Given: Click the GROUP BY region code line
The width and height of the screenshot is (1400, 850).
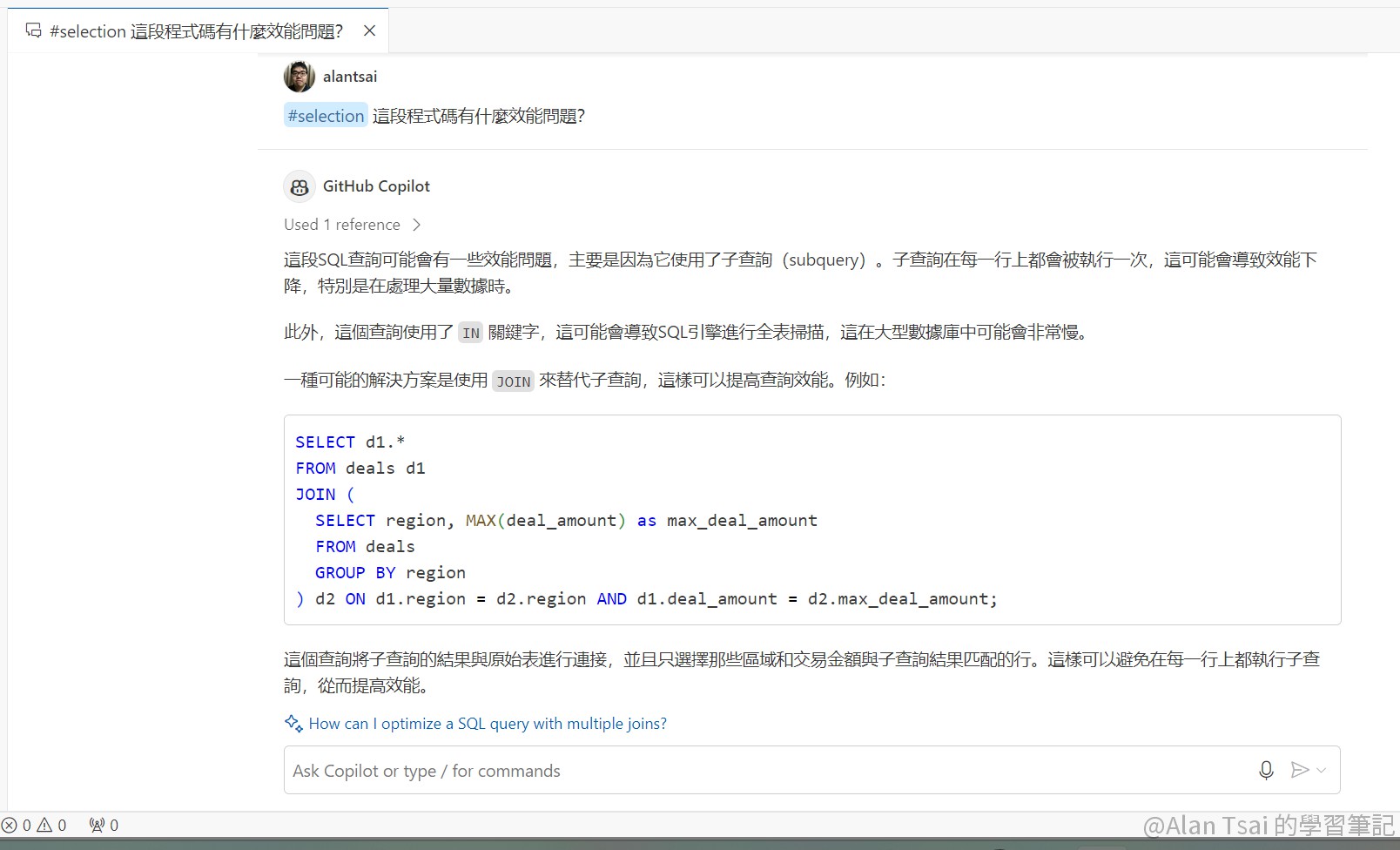Looking at the screenshot, I should (390, 573).
